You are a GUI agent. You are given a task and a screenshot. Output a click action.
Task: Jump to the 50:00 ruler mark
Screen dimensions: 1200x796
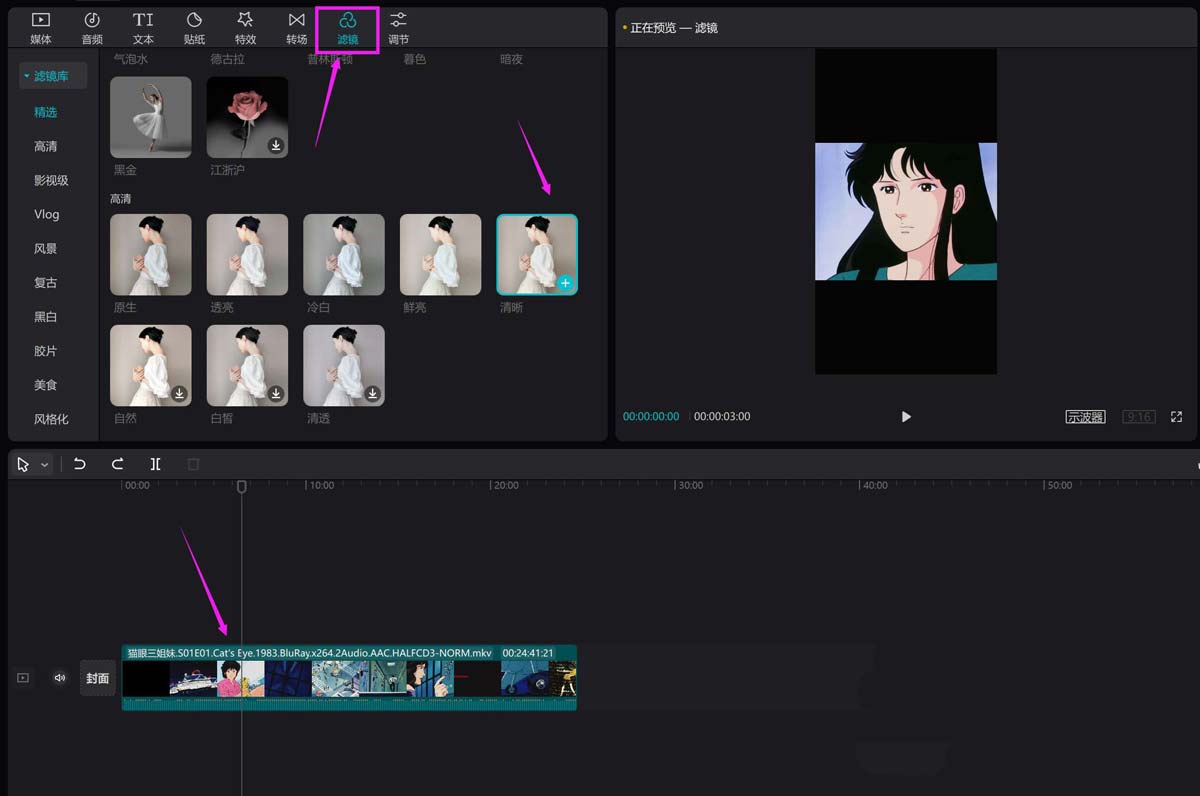click(x=1059, y=485)
